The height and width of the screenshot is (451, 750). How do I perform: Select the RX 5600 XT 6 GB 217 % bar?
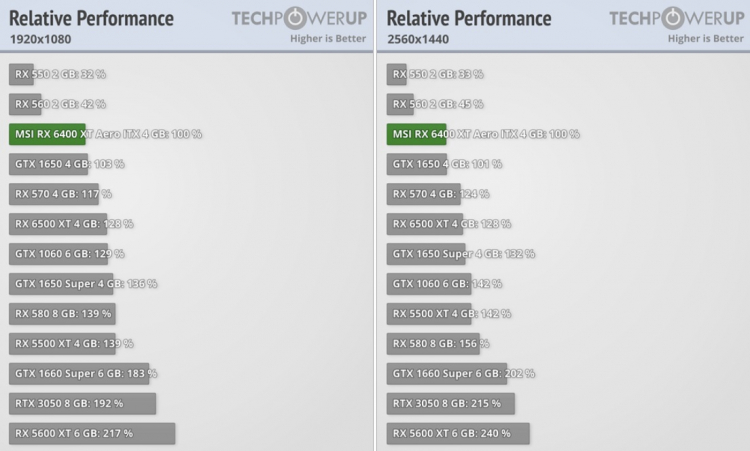[x=92, y=433]
